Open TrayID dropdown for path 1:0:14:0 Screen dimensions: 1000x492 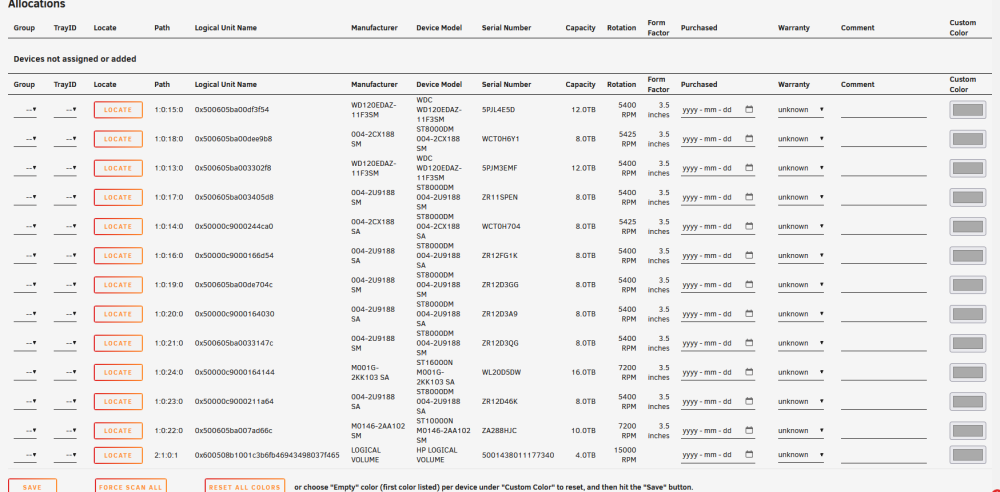(x=65, y=227)
